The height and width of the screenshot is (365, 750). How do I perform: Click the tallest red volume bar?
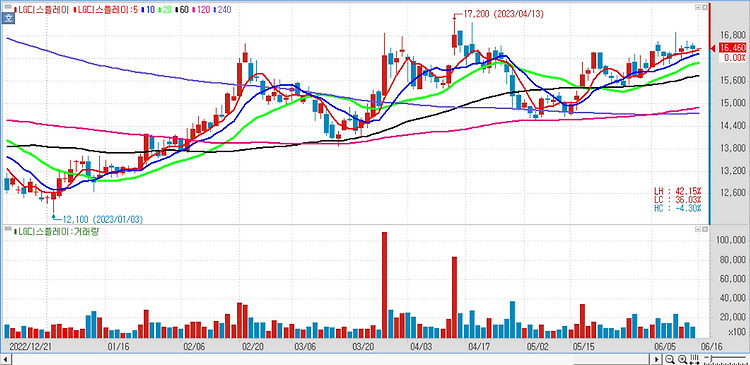click(384, 285)
